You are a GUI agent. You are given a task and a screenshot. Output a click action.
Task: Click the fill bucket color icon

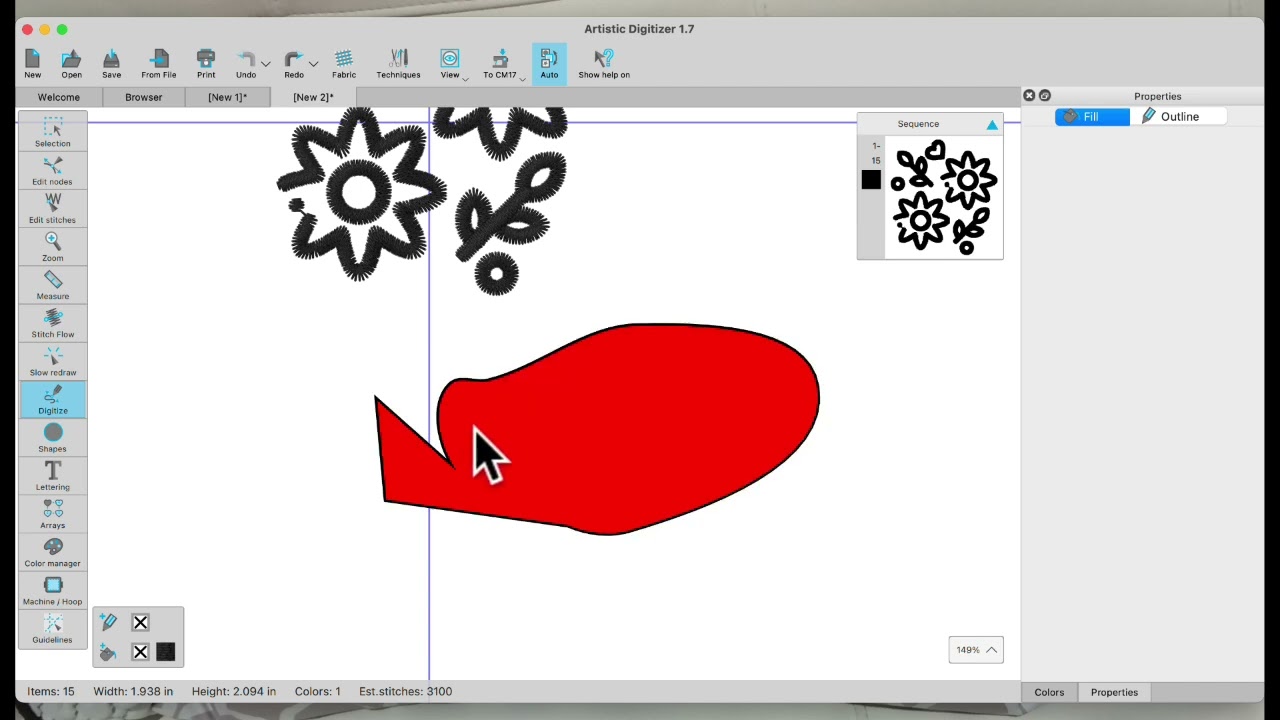point(108,652)
